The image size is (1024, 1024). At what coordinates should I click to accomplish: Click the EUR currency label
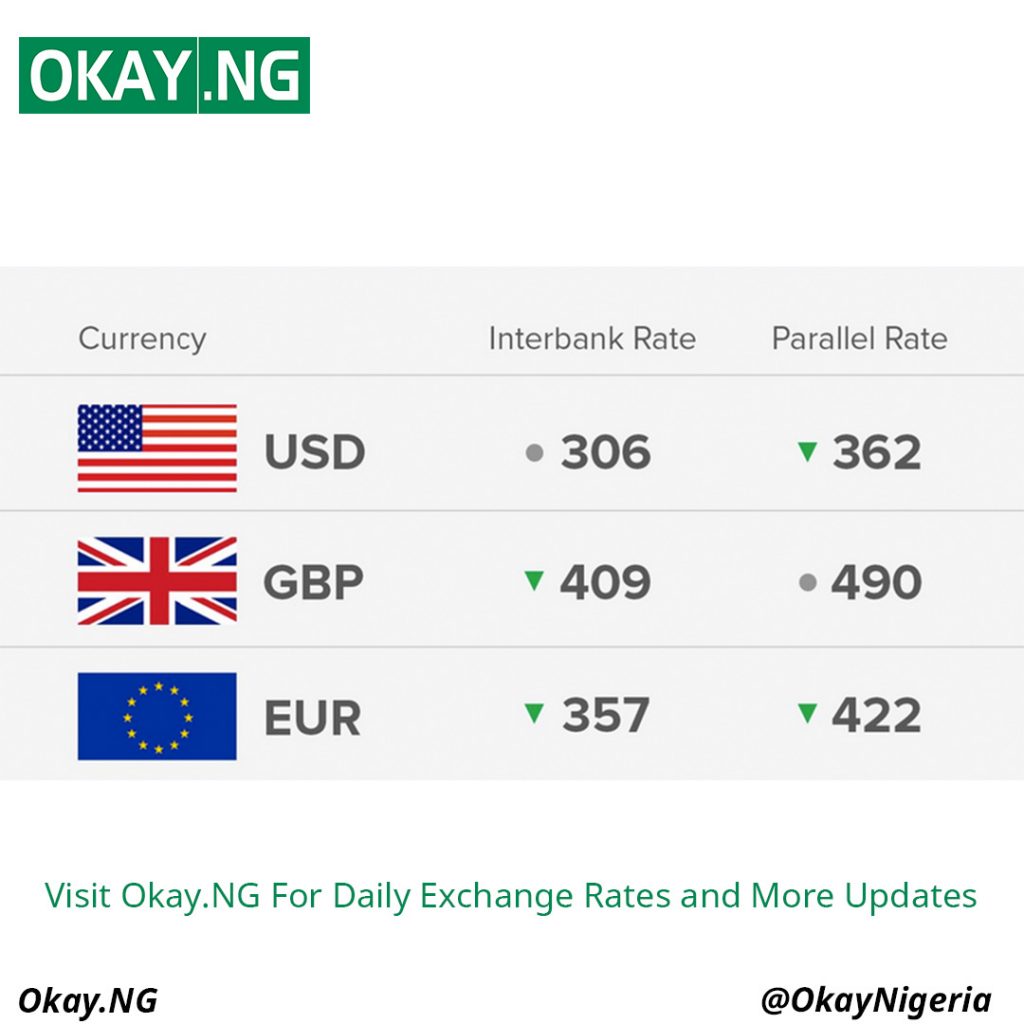[x=312, y=718]
